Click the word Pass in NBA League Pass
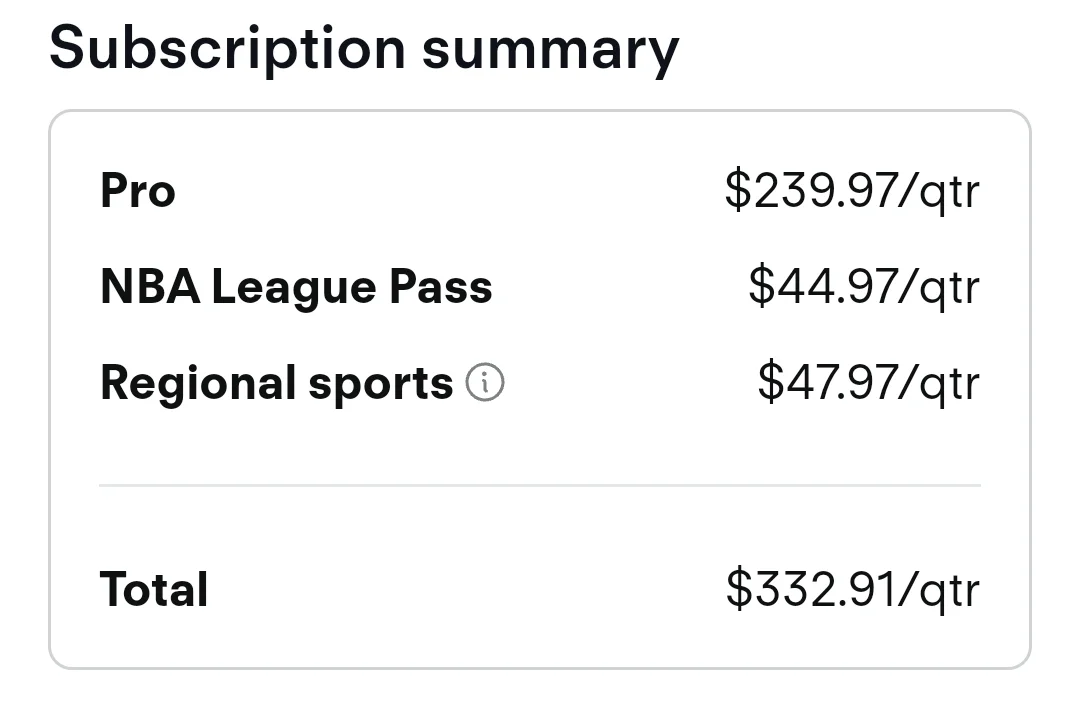Screen dimensions: 1080x721 tap(441, 286)
